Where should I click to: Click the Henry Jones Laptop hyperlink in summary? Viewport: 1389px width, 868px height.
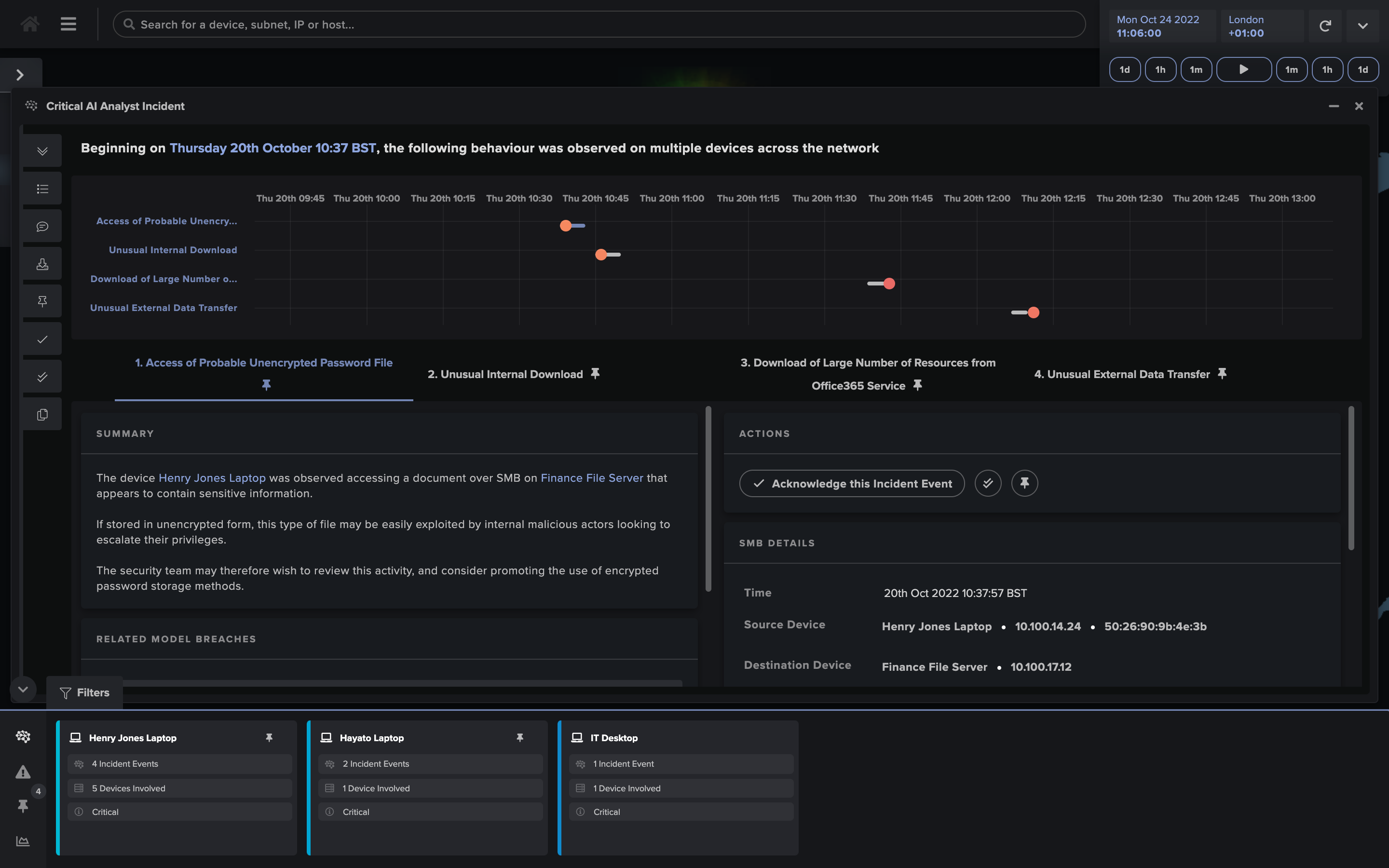click(212, 478)
